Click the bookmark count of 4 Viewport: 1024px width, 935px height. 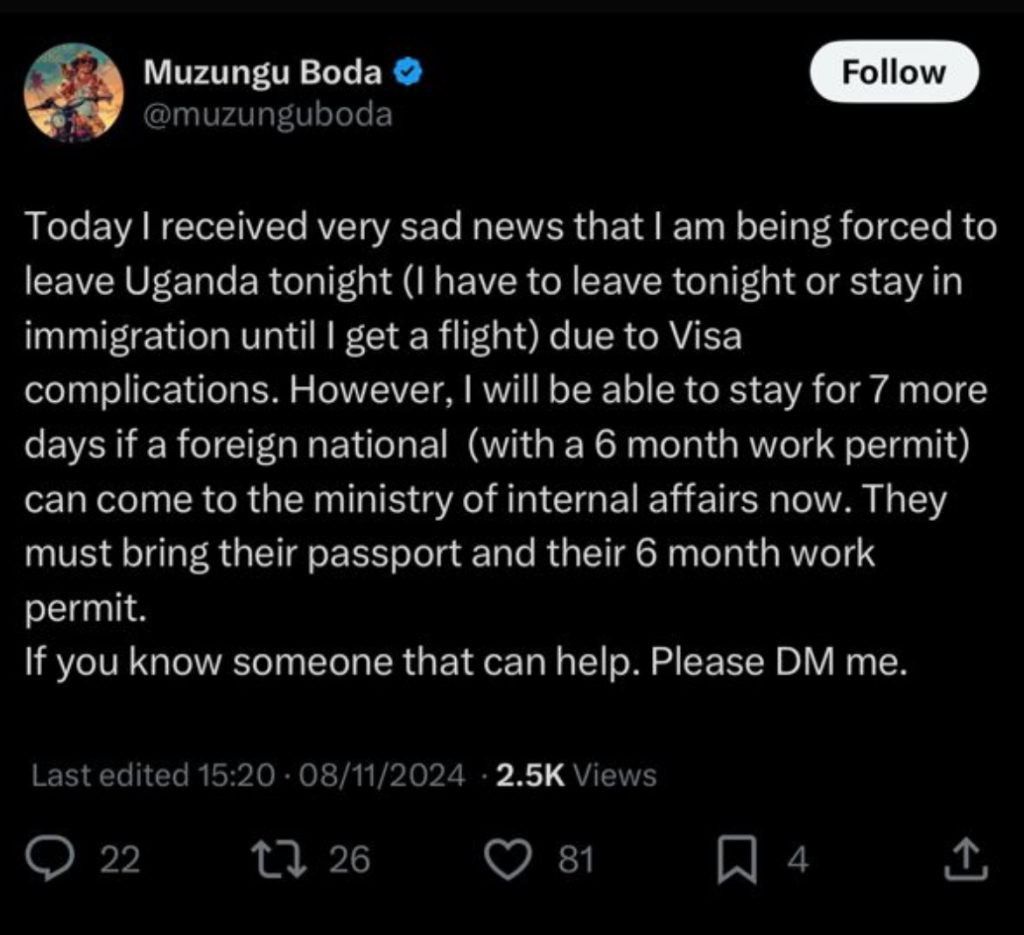tap(797, 859)
